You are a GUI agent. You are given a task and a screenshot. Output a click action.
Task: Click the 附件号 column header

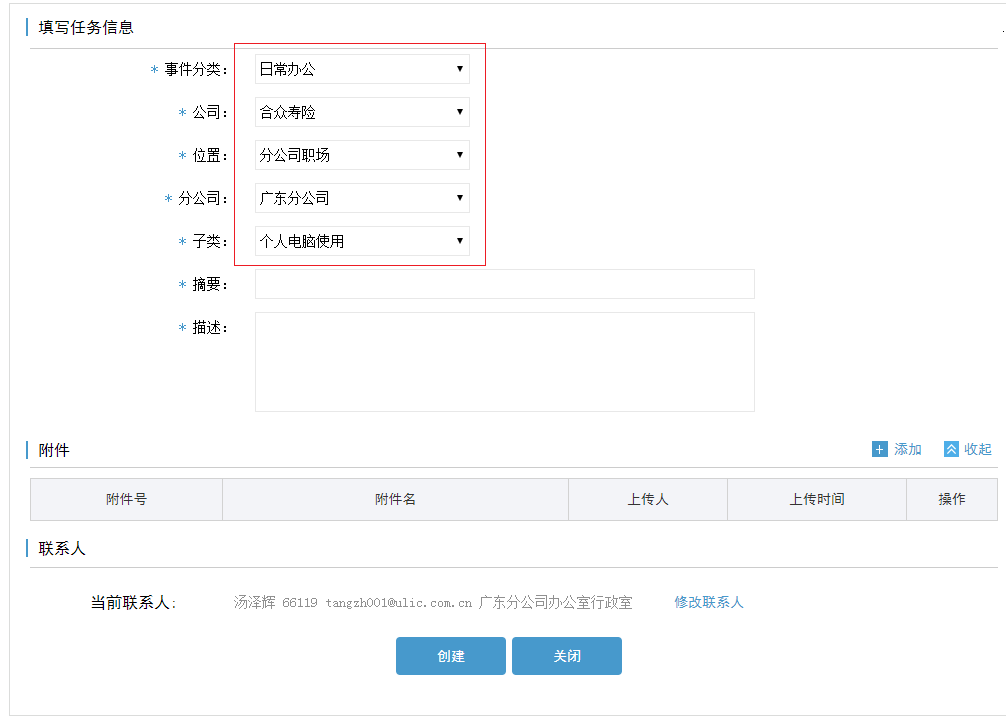coord(126,499)
